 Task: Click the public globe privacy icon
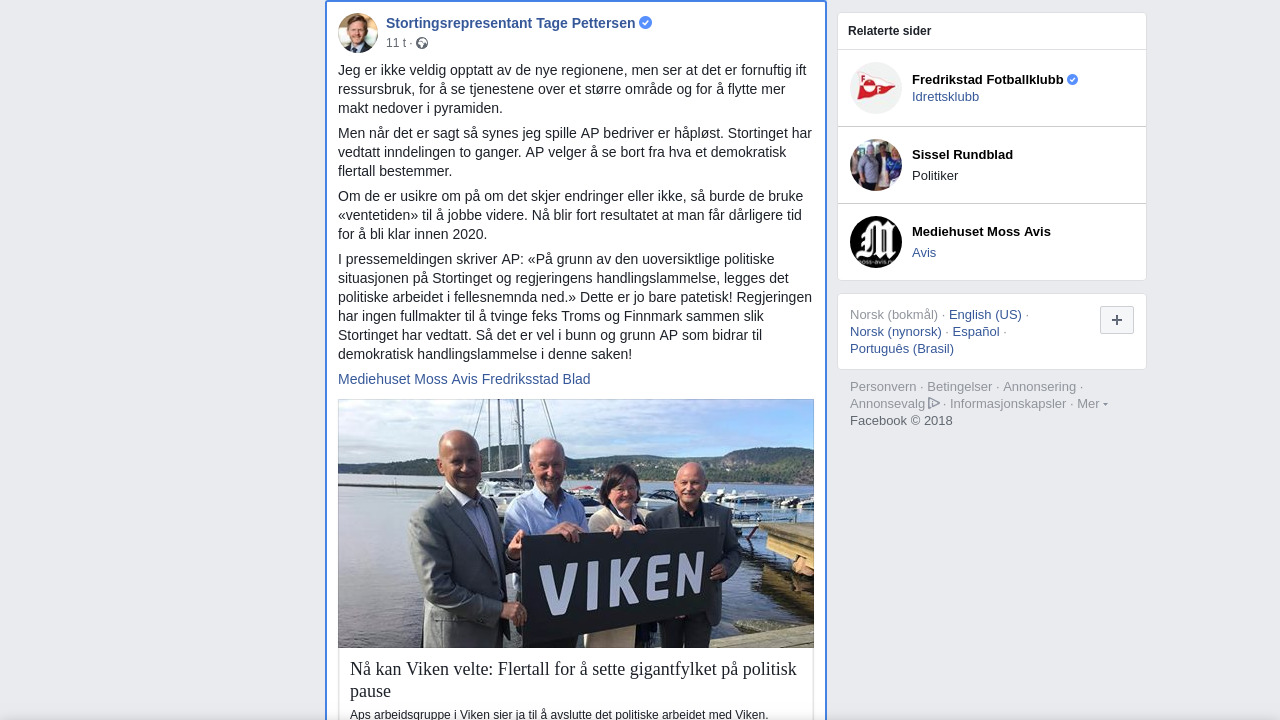[x=422, y=43]
